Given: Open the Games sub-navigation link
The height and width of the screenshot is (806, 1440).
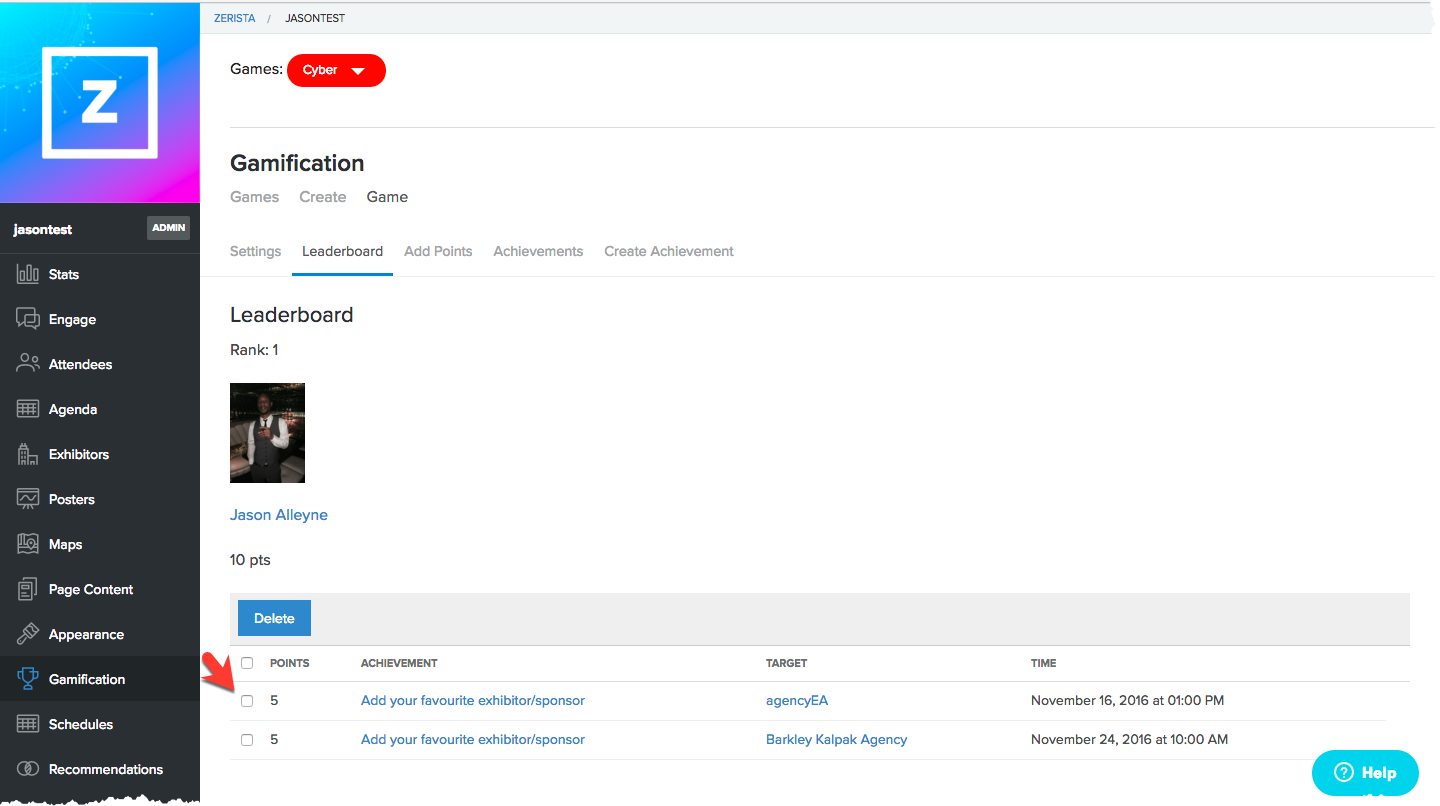Looking at the screenshot, I should (254, 197).
